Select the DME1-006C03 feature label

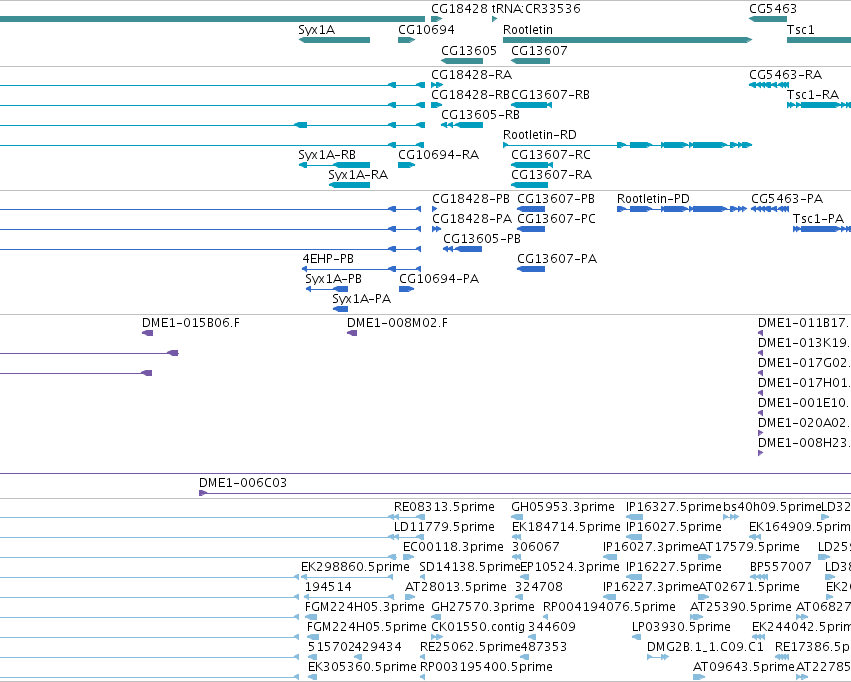(x=243, y=483)
